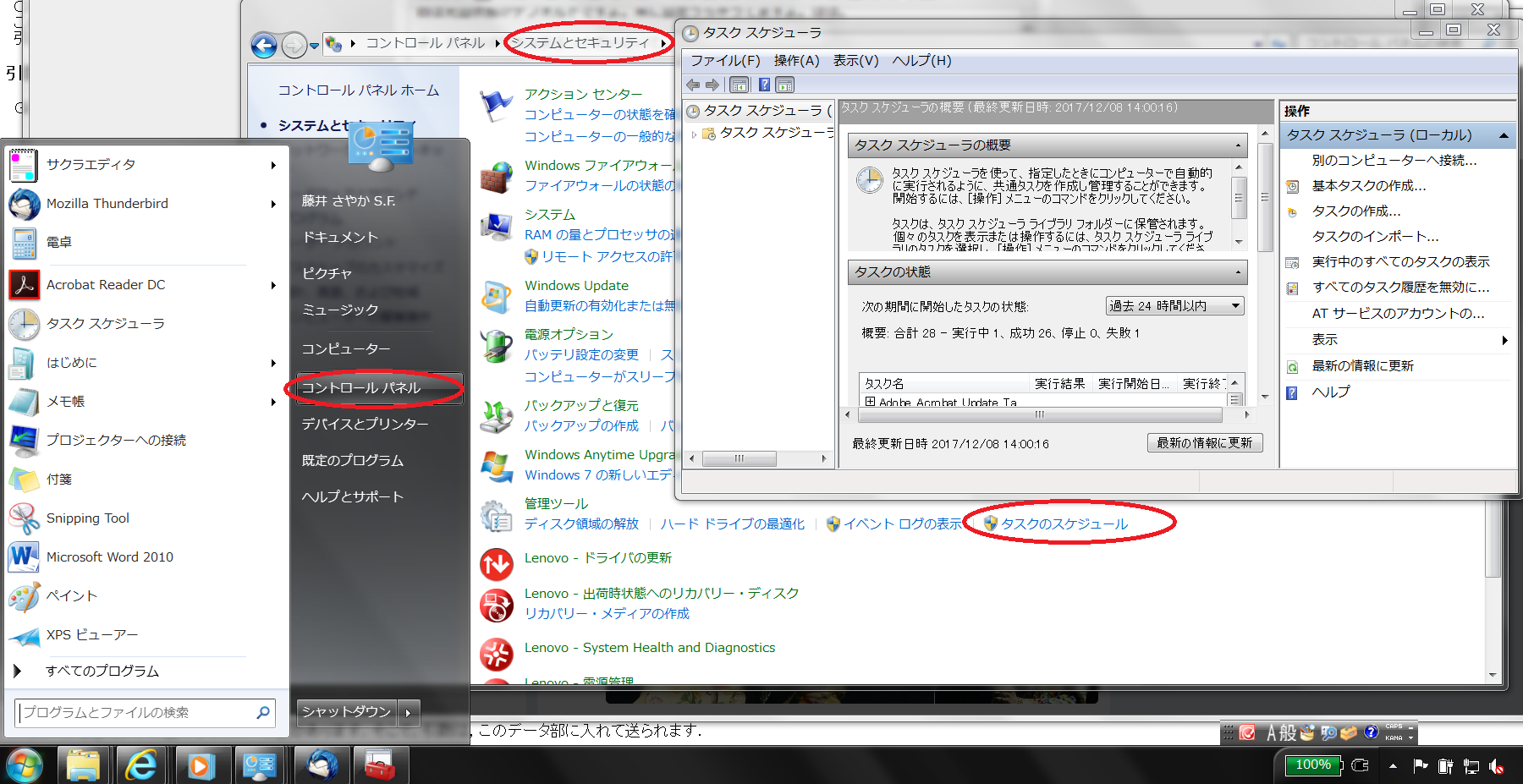Collapse the タスク スケジューラ (ローカル) actions group
The image size is (1523, 784).
[x=1504, y=135]
